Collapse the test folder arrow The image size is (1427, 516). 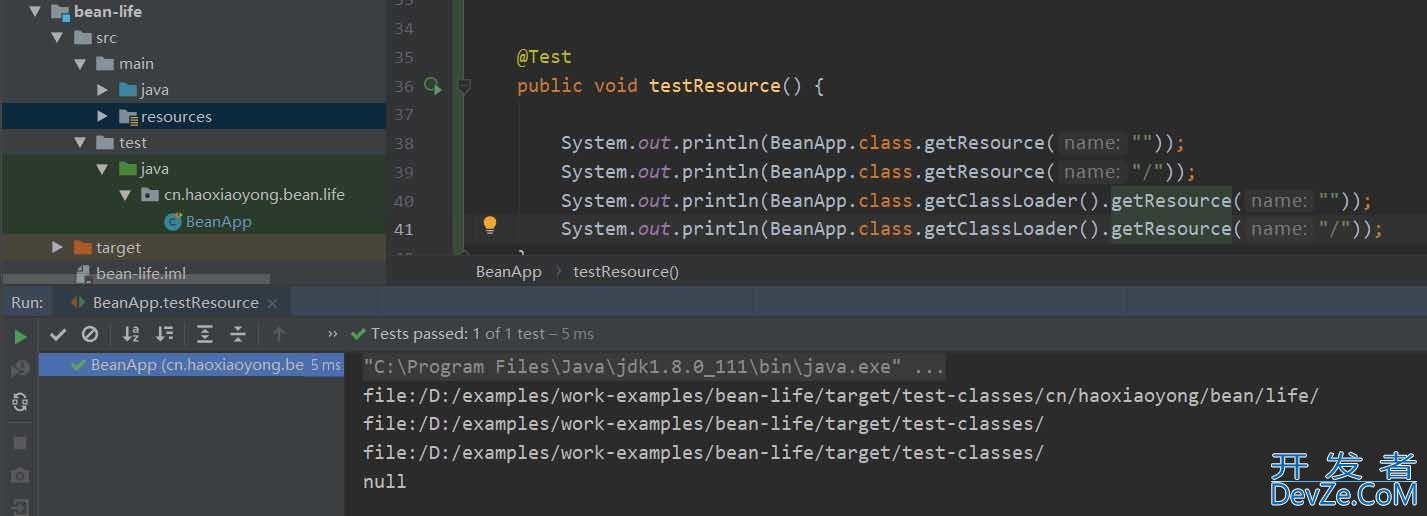[x=80, y=143]
